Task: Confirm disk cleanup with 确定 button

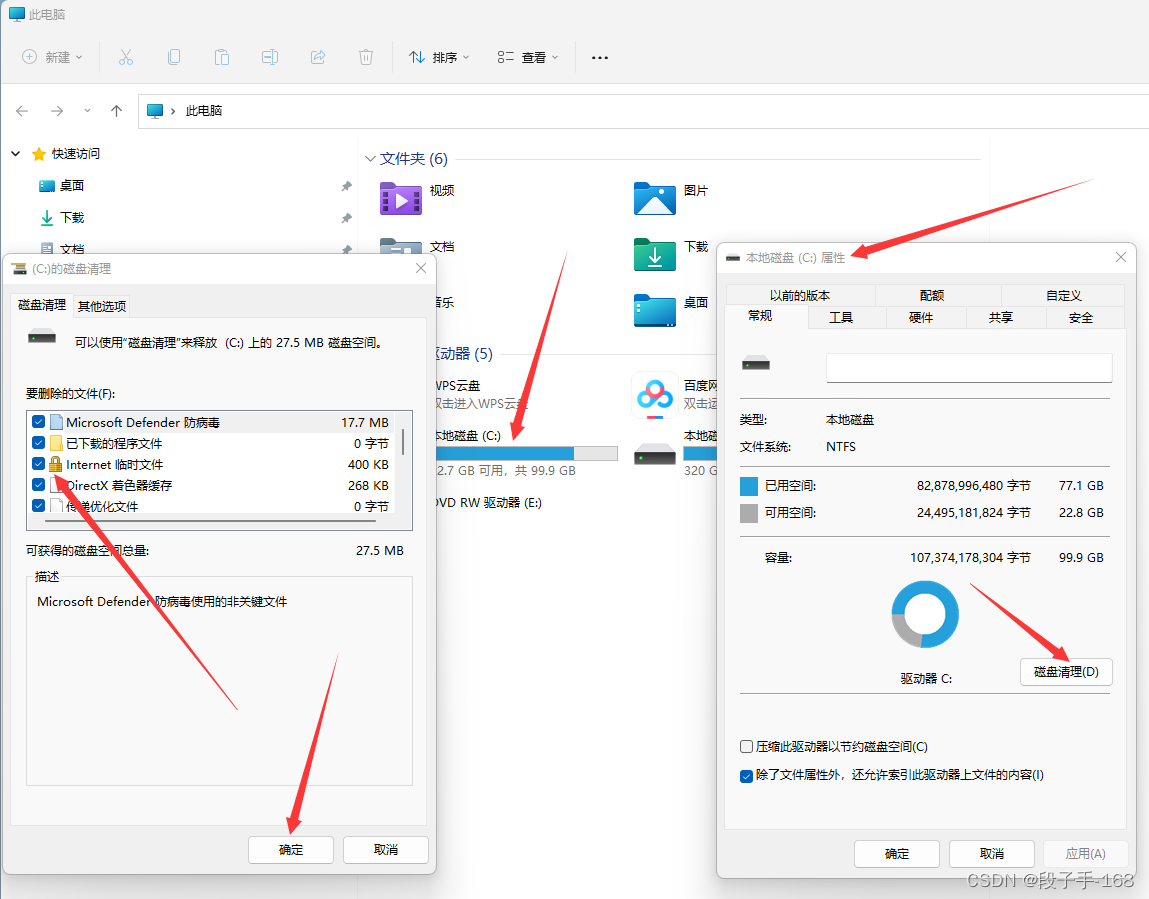Action: [291, 850]
